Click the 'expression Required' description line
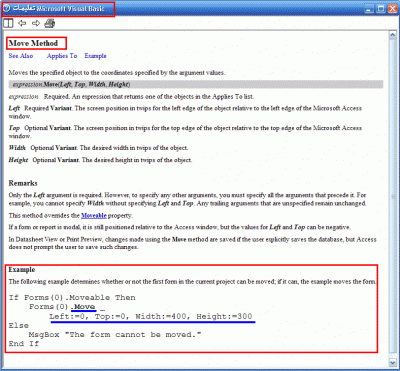400x371 pixels. click(x=131, y=97)
